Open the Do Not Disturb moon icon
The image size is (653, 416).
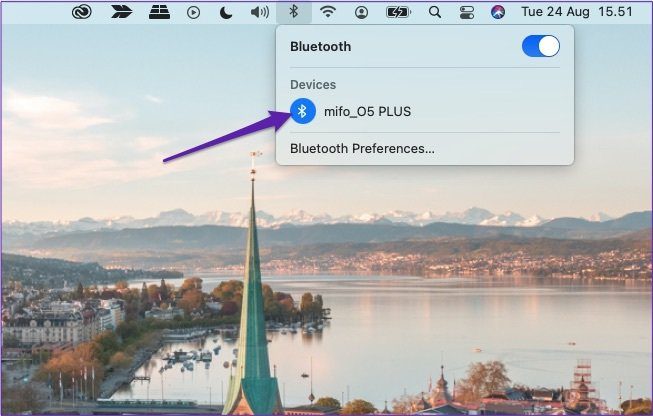pos(226,12)
